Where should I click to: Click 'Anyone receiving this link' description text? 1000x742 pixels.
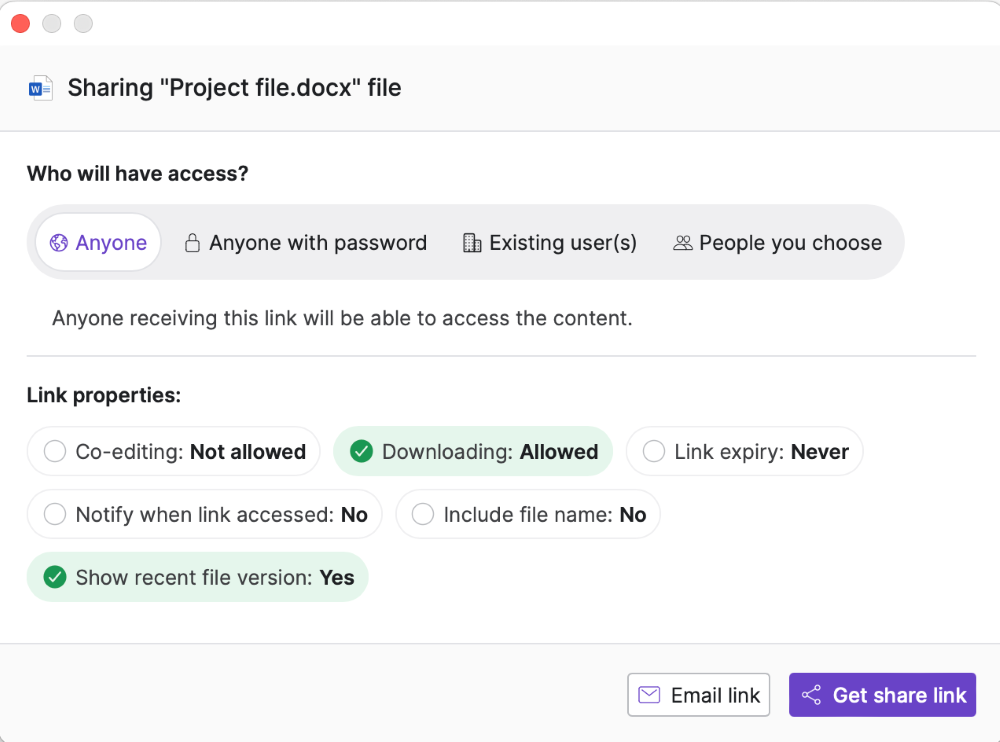(x=342, y=318)
